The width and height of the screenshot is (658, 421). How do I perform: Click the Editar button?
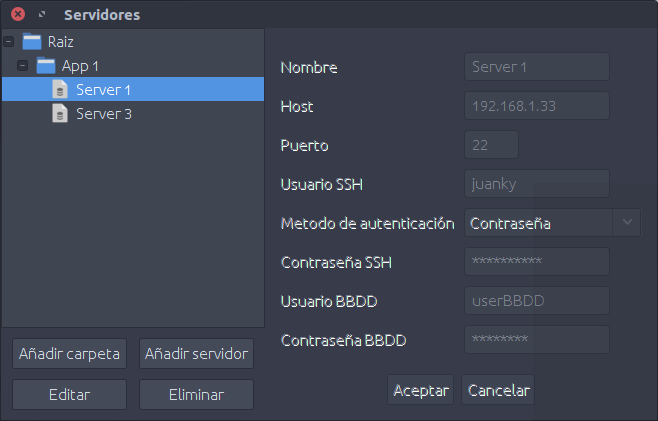click(69, 394)
